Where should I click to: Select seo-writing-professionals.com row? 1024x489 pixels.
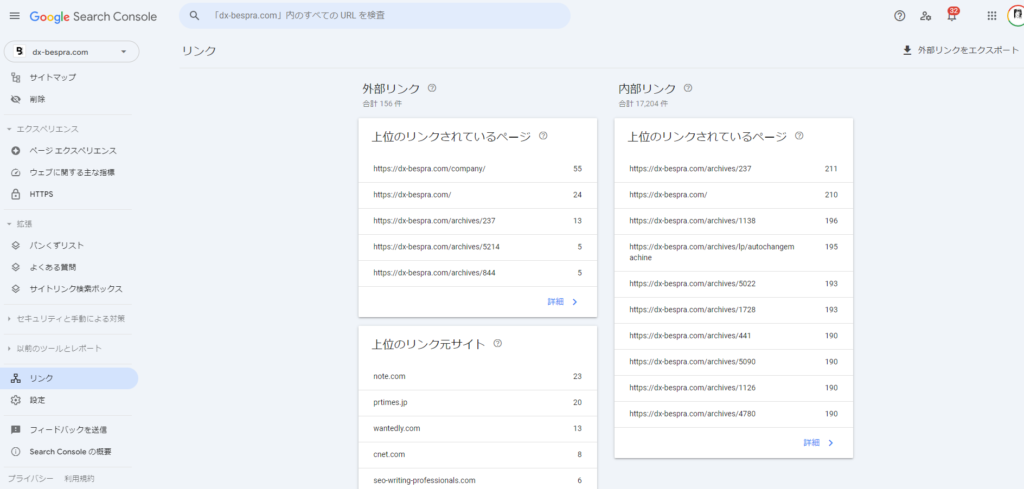pyautogui.click(x=477, y=480)
